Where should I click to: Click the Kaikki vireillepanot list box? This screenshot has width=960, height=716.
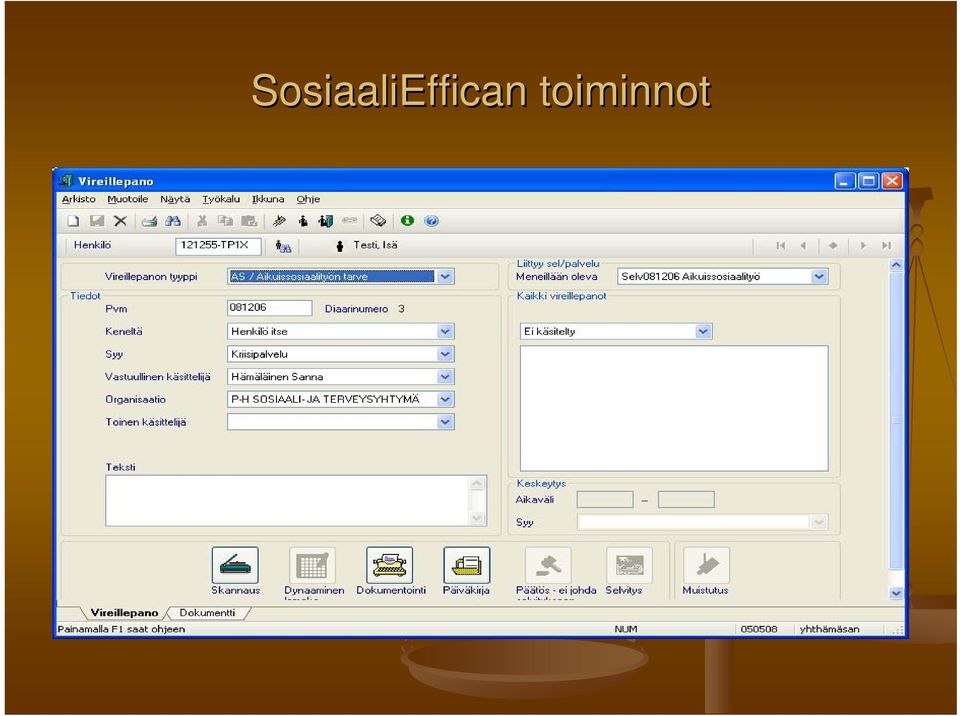[x=674, y=409]
